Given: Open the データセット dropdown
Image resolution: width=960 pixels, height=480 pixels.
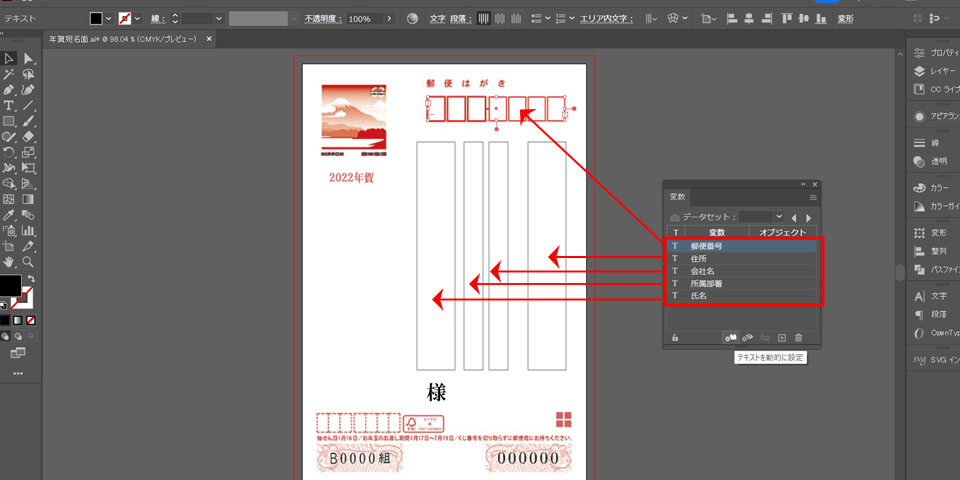Looking at the screenshot, I should [x=778, y=217].
